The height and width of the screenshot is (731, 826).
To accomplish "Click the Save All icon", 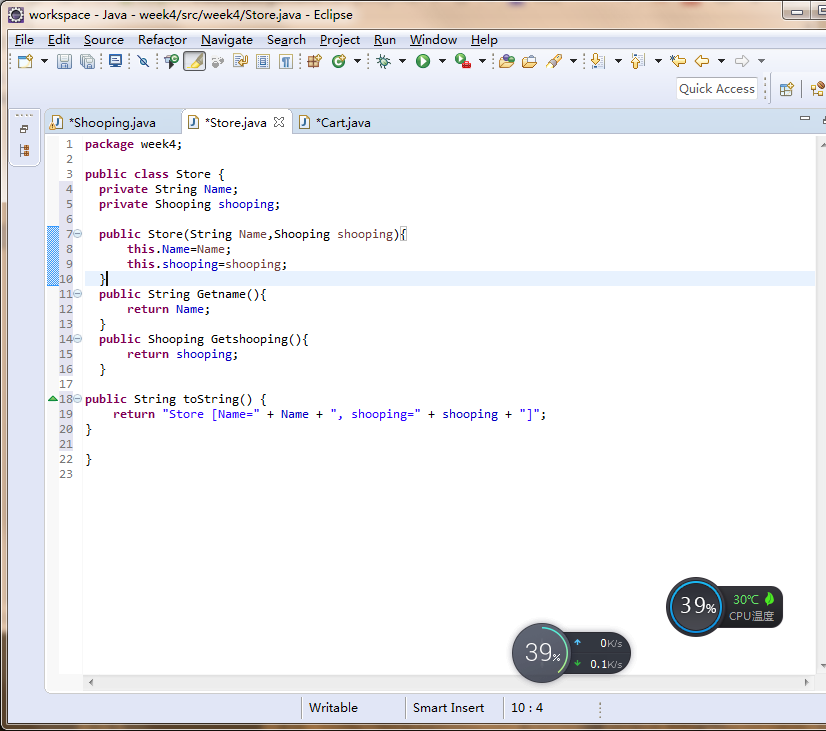I will pyautogui.click(x=87, y=61).
